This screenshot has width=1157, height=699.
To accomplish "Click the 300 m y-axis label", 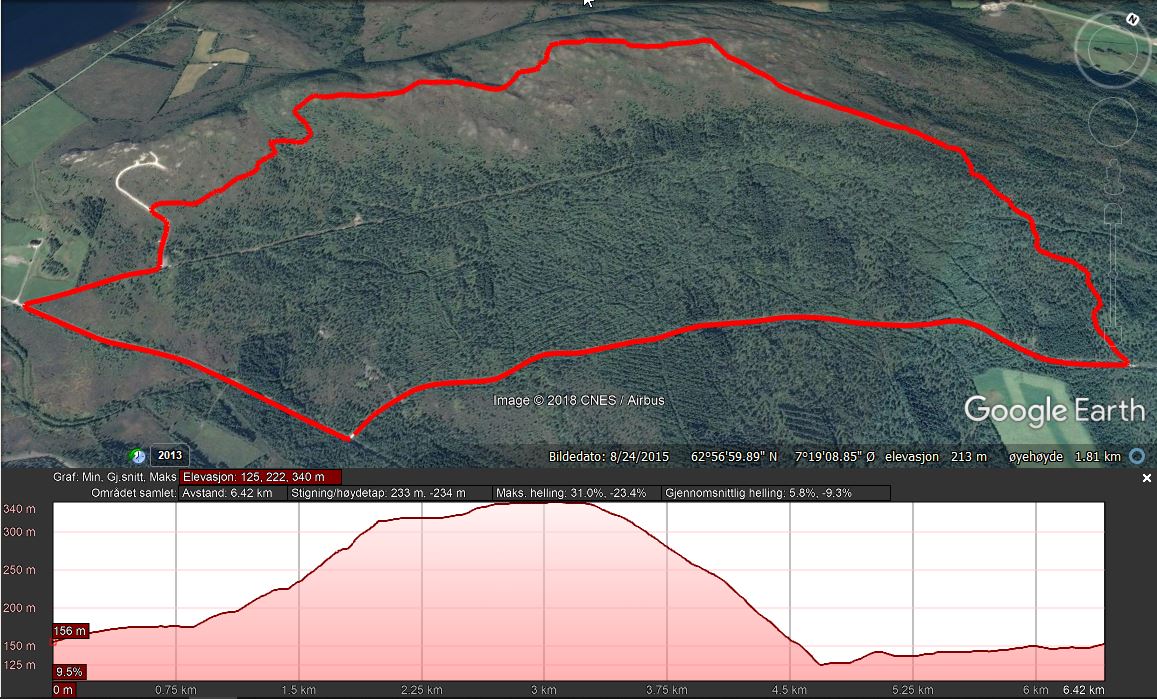I will click(x=19, y=532).
